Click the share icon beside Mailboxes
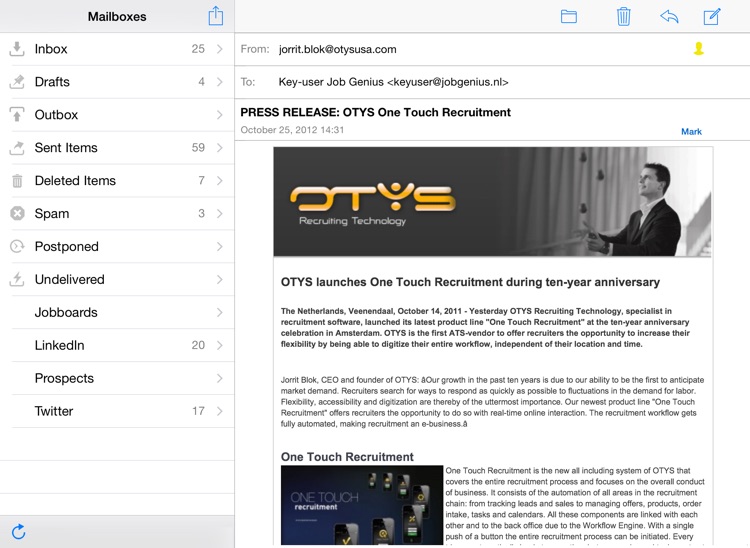The height and width of the screenshot is (548, 750). click(215, 16)
